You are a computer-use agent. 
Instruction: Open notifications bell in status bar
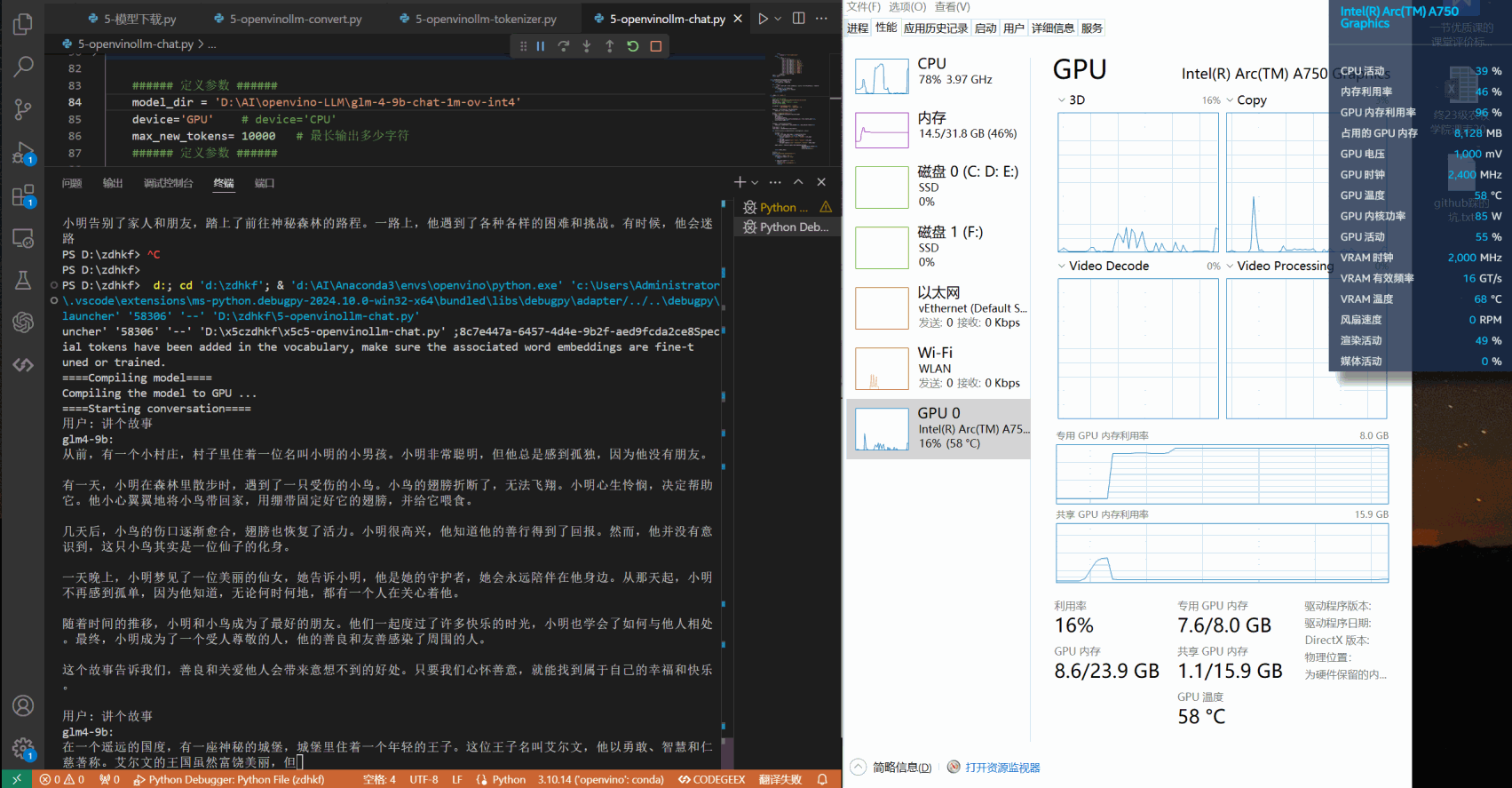click(x=823, y=779)
